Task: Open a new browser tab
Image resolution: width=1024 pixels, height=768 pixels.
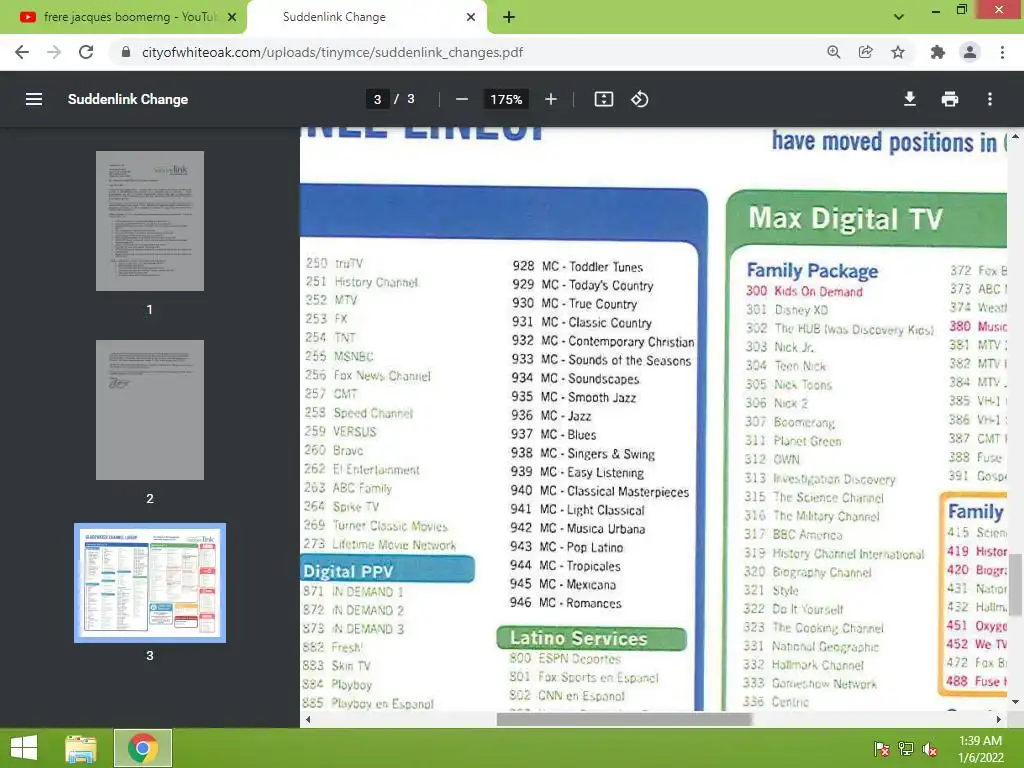Action: coord(509,17)
